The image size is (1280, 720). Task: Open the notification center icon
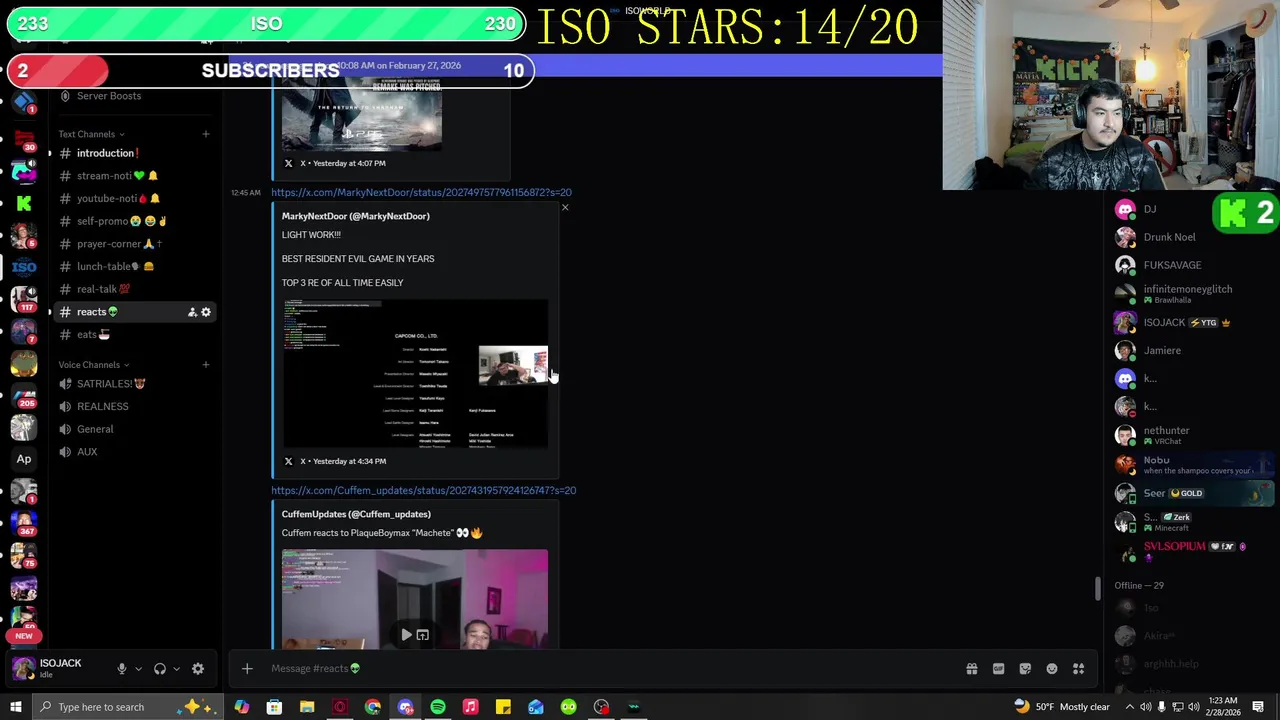(1258, 707)
